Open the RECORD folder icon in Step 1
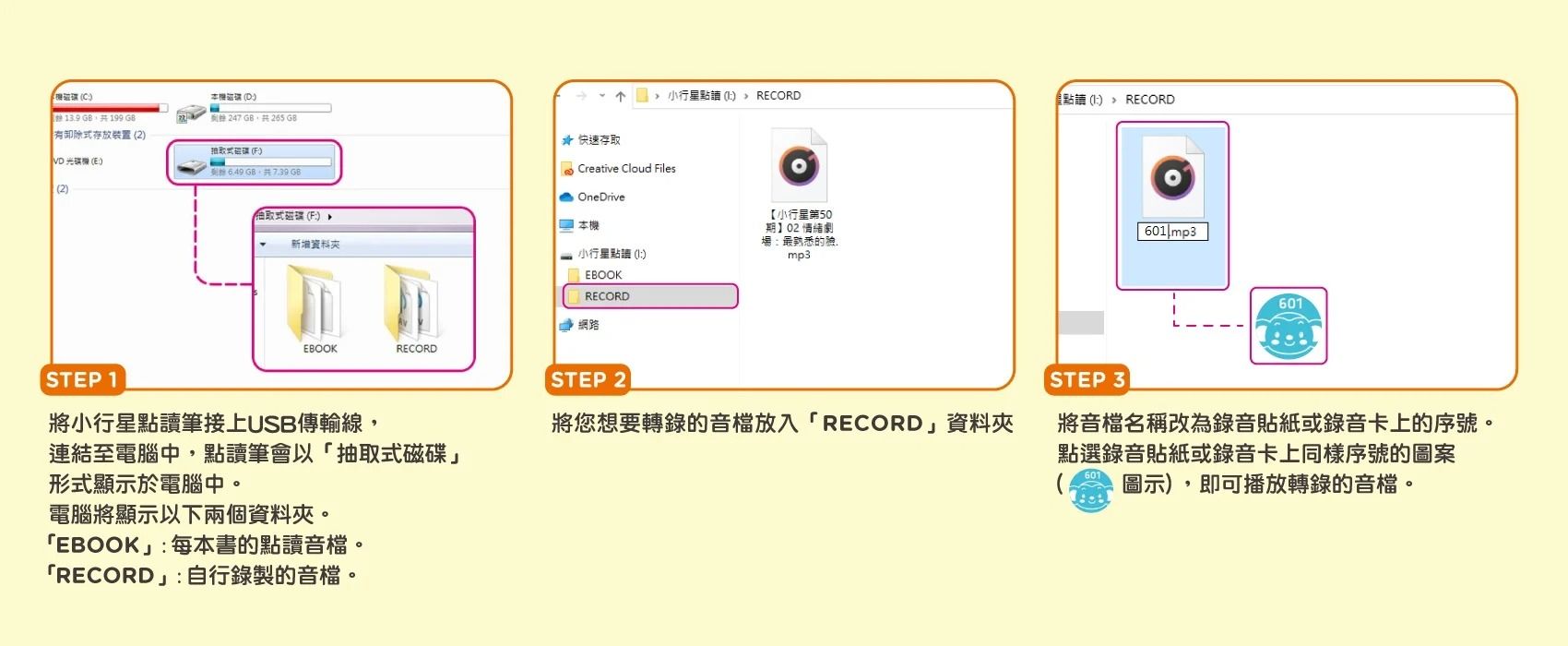The width and height of the screenshot is (1568, 646). [410, 303]
